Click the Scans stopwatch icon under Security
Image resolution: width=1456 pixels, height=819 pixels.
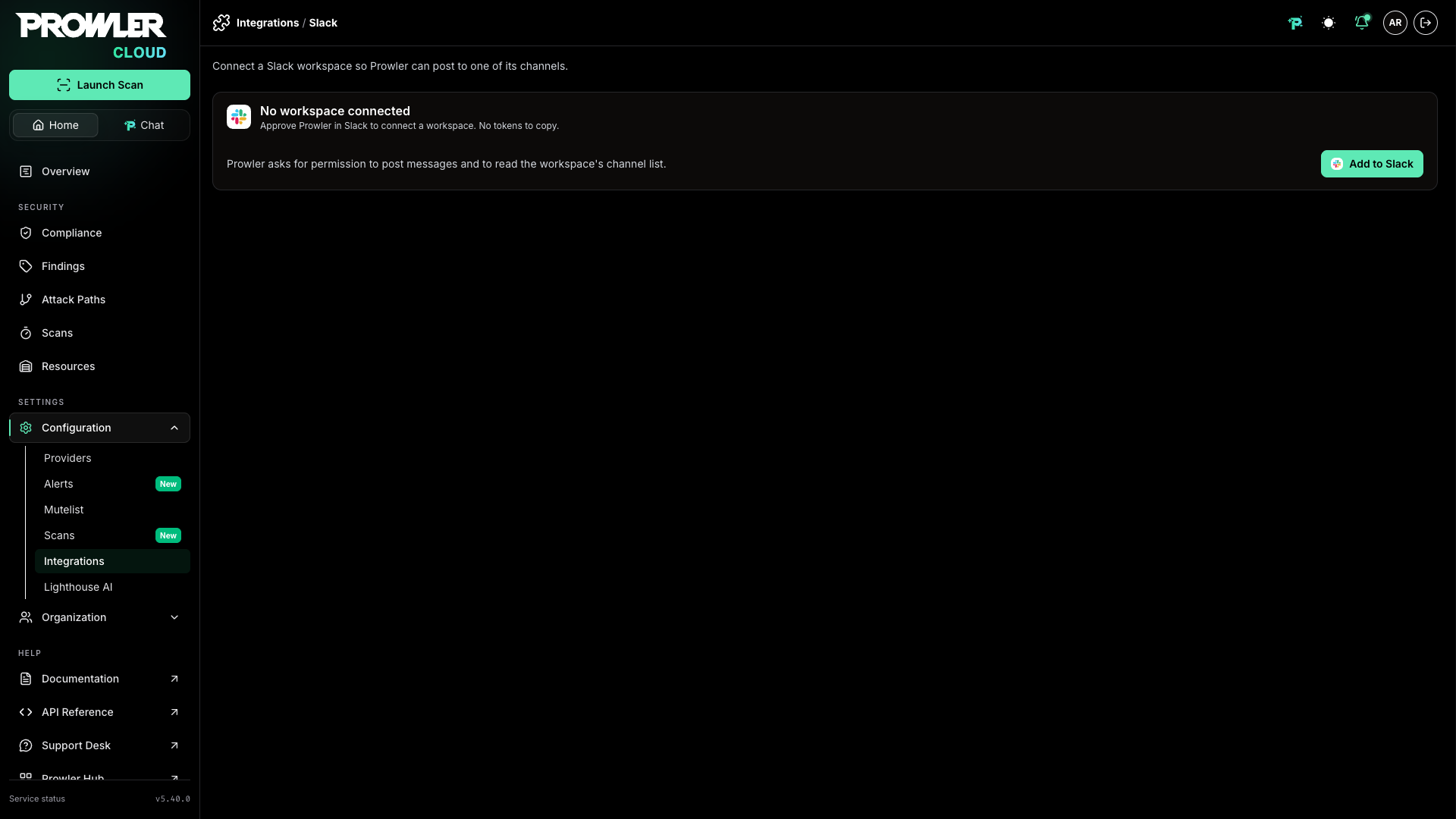pyautogui.click(x=26, y=333)
